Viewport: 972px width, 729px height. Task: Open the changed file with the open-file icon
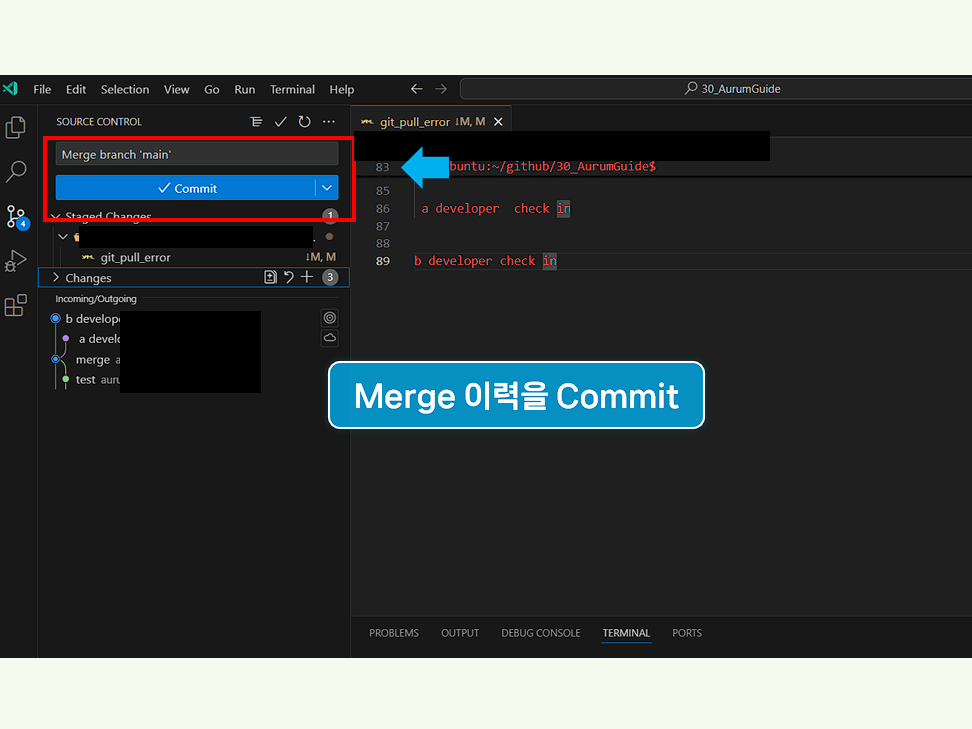tap(270, 277)
